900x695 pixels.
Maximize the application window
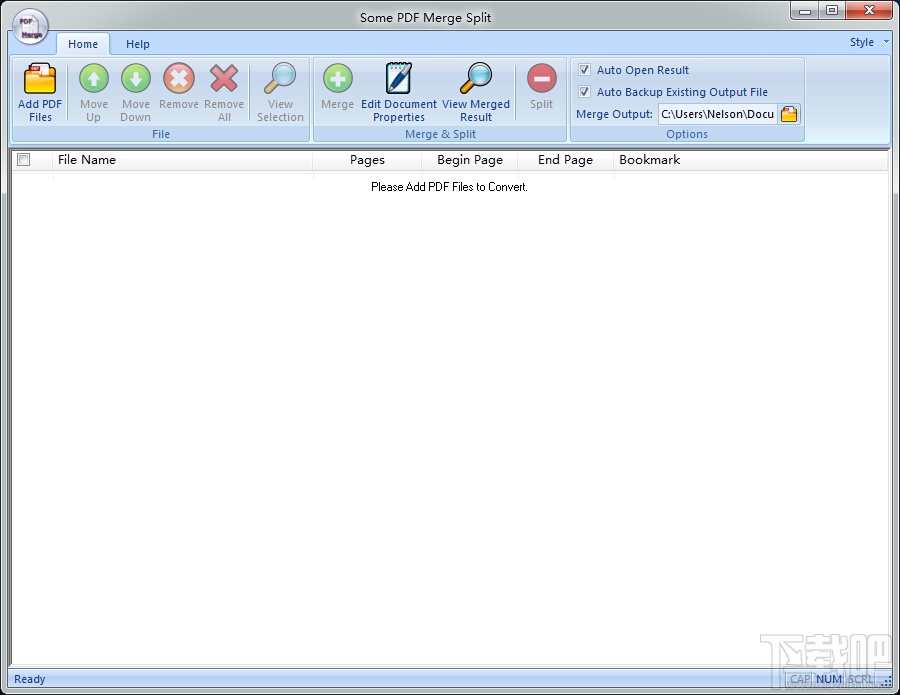click(832, 10)
